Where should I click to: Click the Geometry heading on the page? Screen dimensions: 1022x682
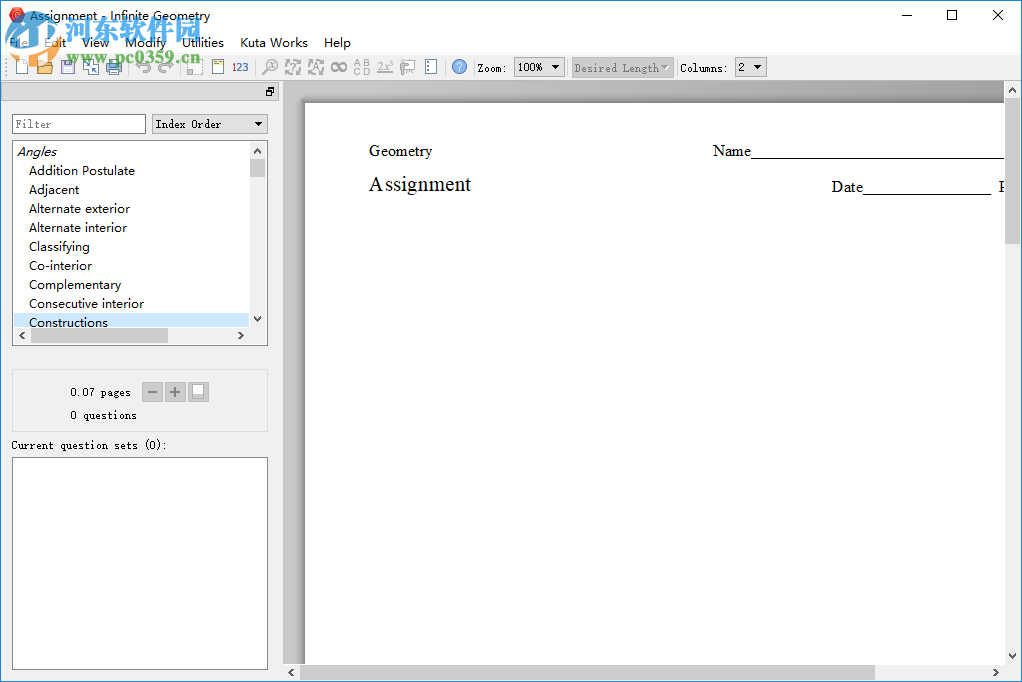coord(400,151)
